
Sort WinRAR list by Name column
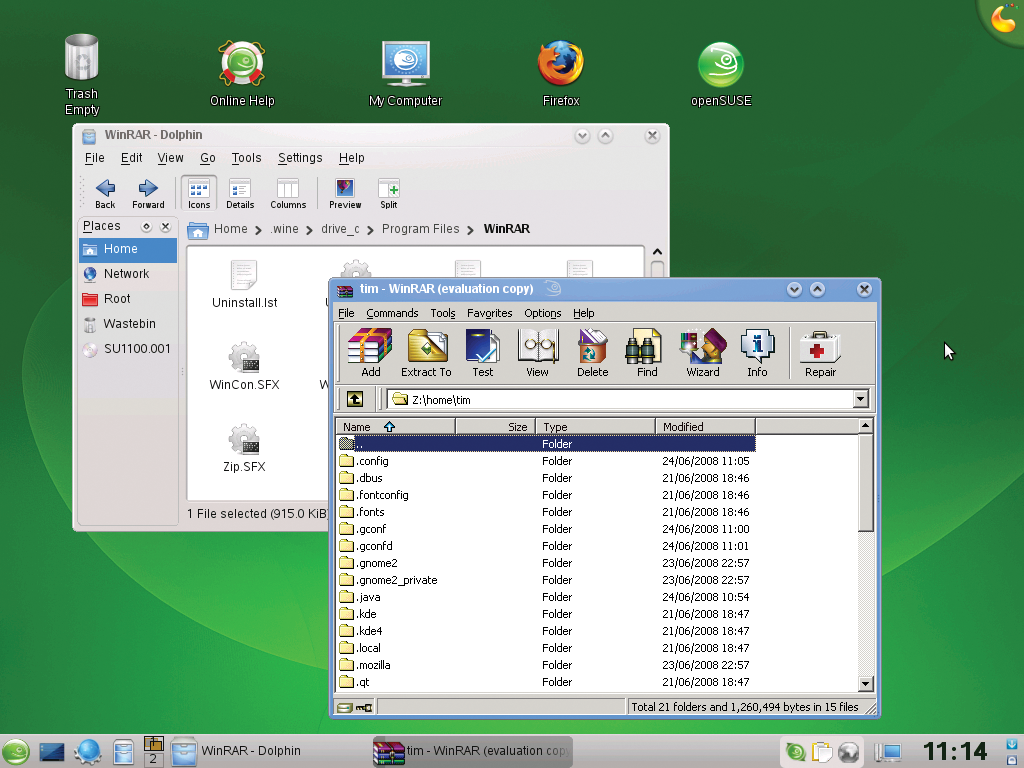coord(396,427)
